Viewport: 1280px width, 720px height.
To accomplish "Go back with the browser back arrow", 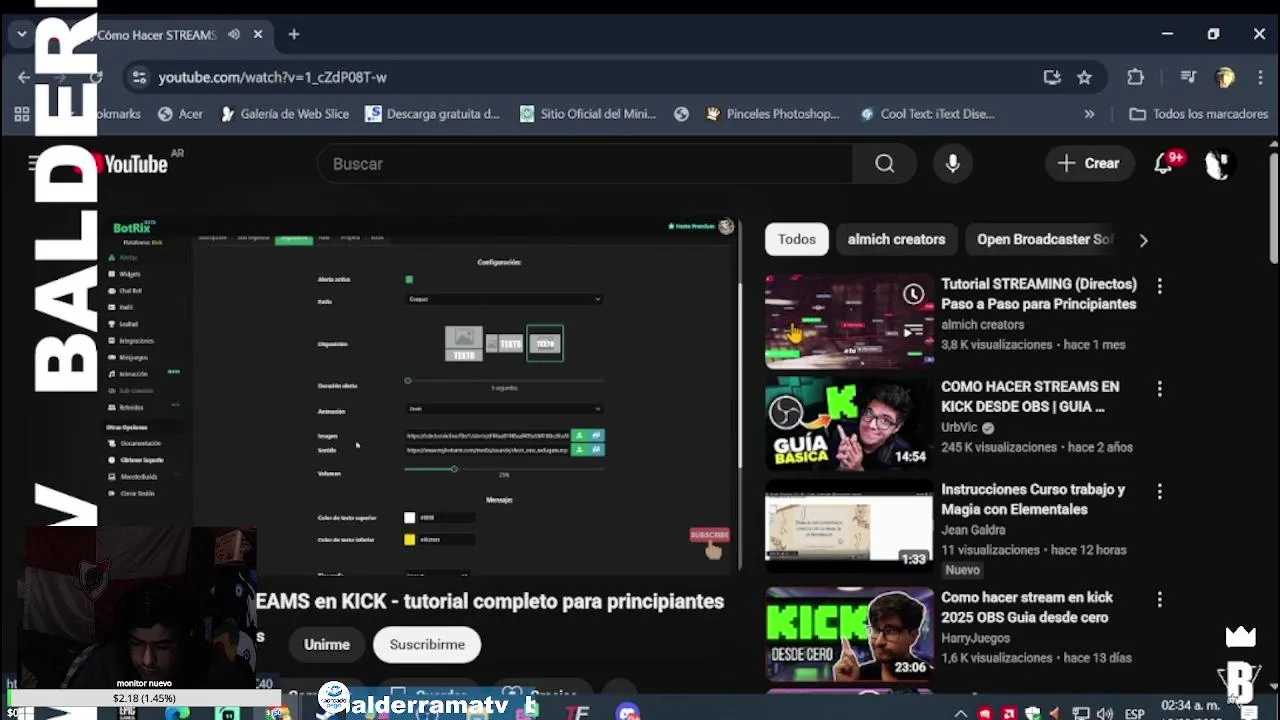I will (24, 77).
